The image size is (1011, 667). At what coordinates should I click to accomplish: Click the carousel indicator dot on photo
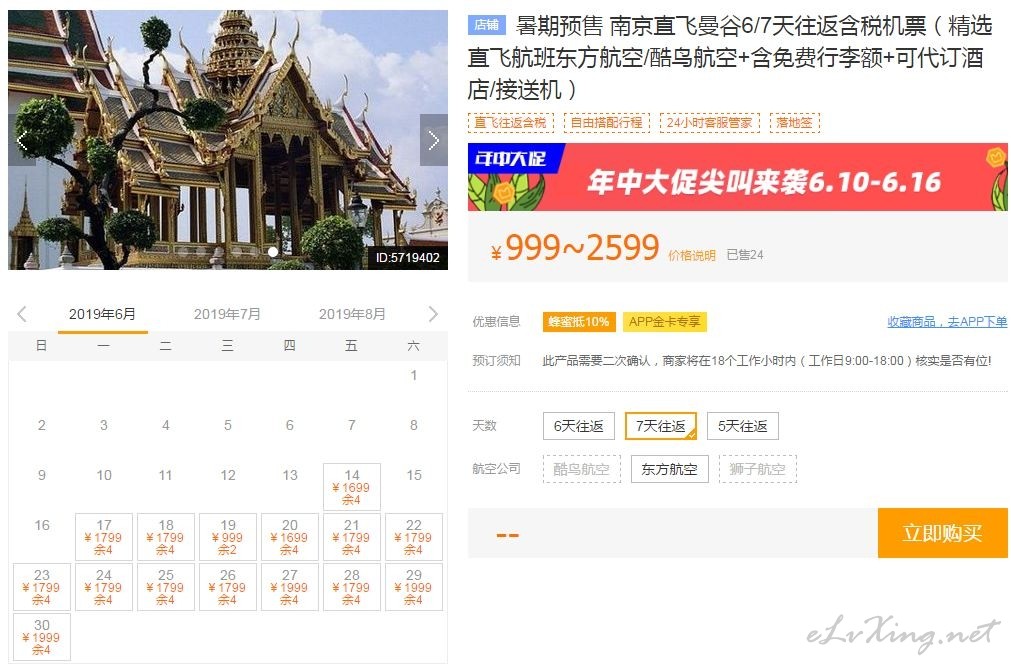[x=273, y=252]
